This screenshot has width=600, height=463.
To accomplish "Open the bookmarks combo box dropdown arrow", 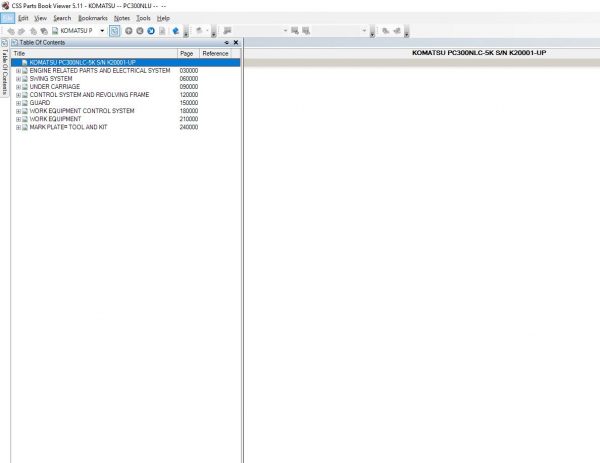I will 285,31.
